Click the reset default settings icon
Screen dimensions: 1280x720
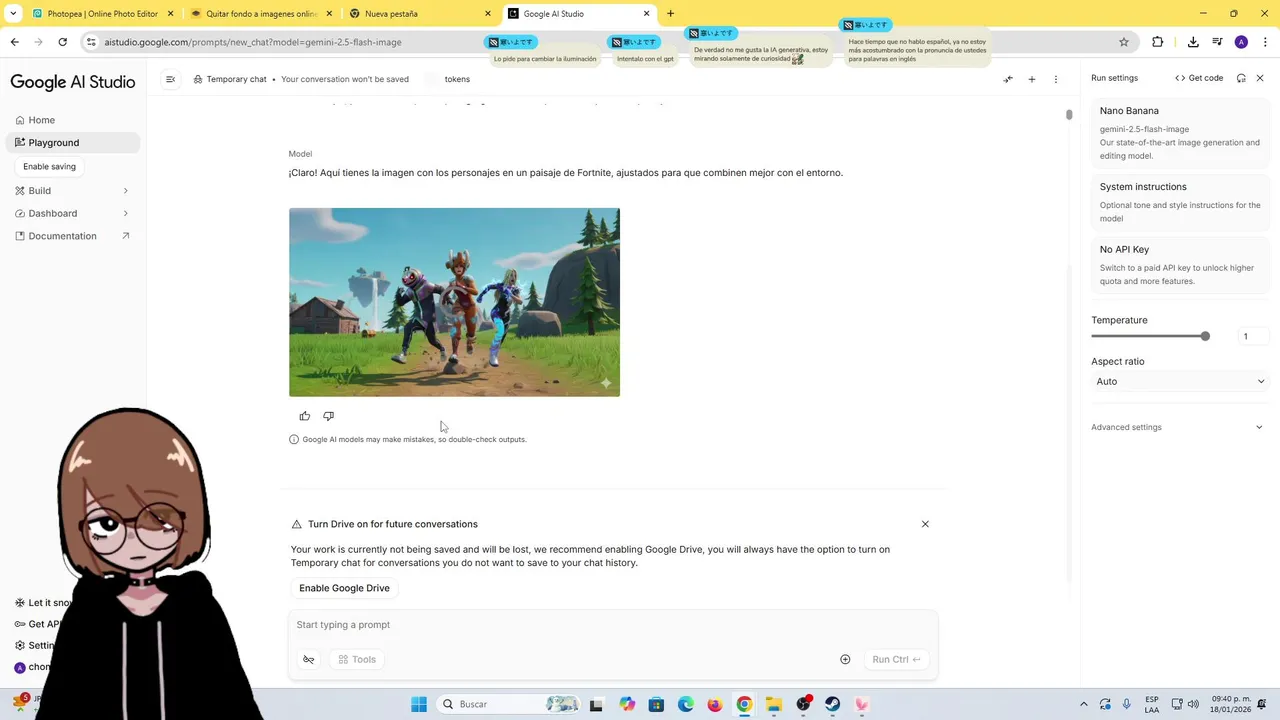(1241, 78)
